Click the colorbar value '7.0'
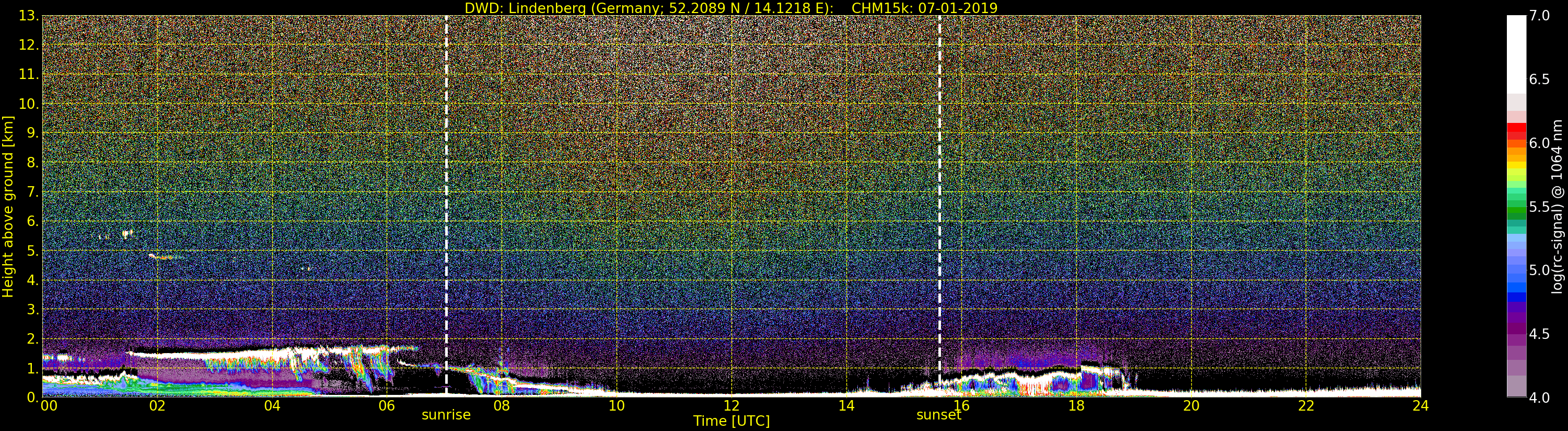This screenshot has width=1568, height=431. [x=1539, y=16]
